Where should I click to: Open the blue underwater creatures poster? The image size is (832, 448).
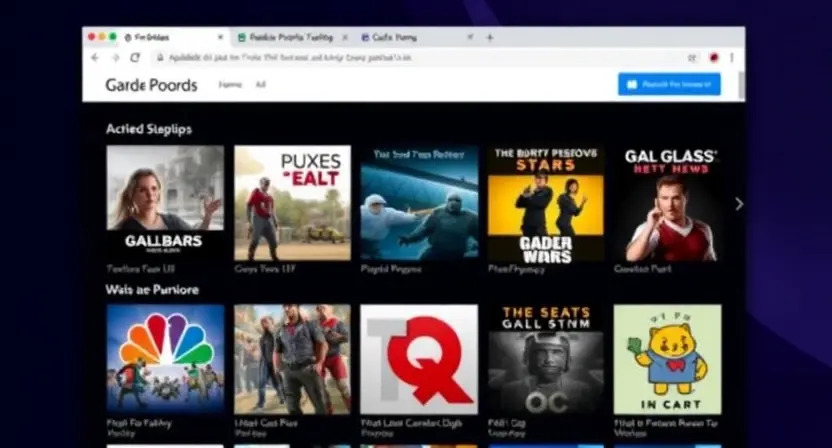pos(419,203)
